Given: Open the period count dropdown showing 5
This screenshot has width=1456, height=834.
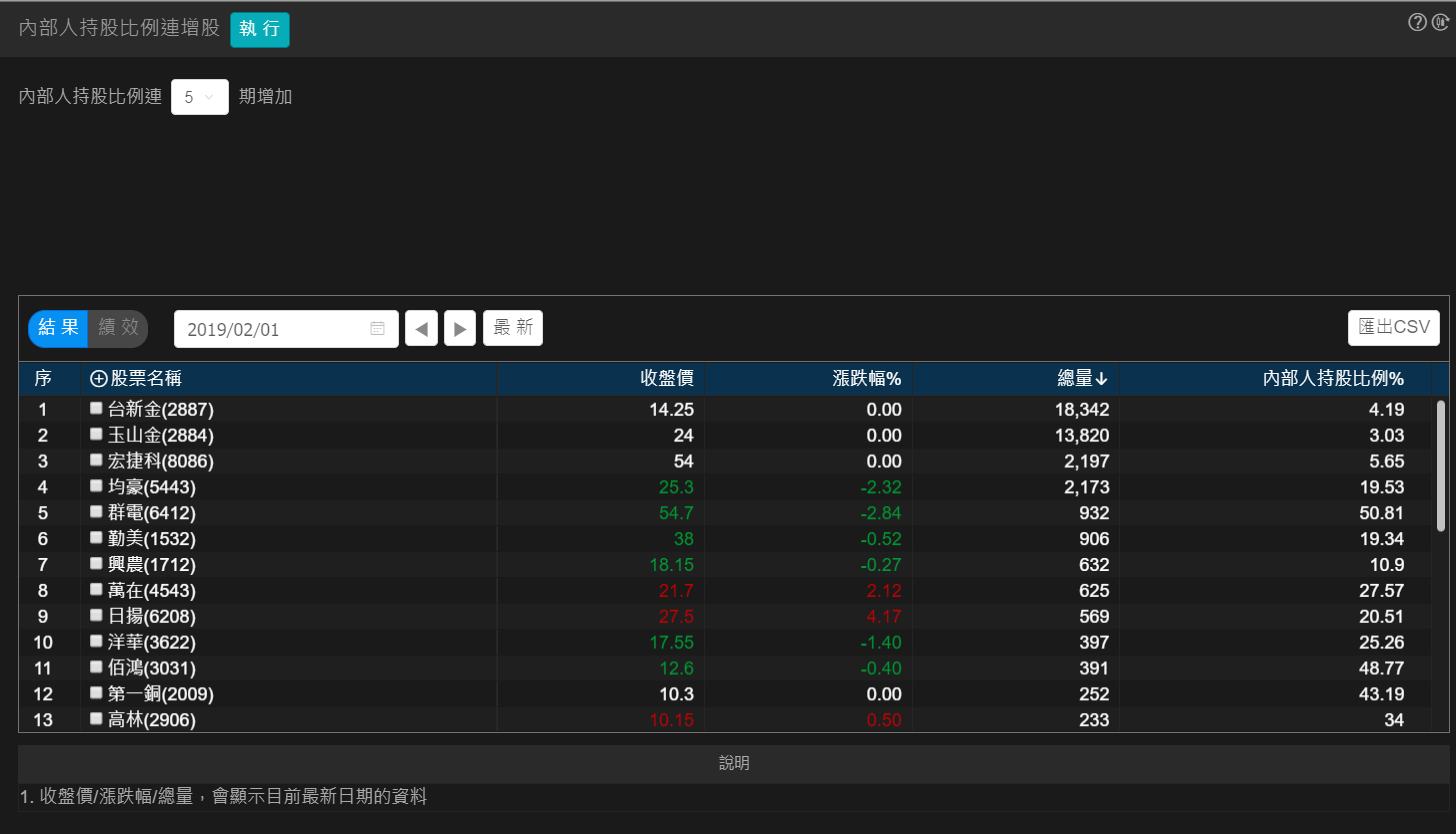Looking at the screenshot, I should [x=199, y=97].
